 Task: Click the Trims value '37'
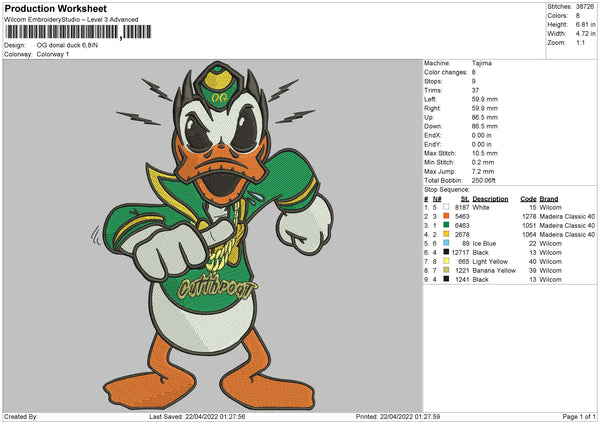475,90
